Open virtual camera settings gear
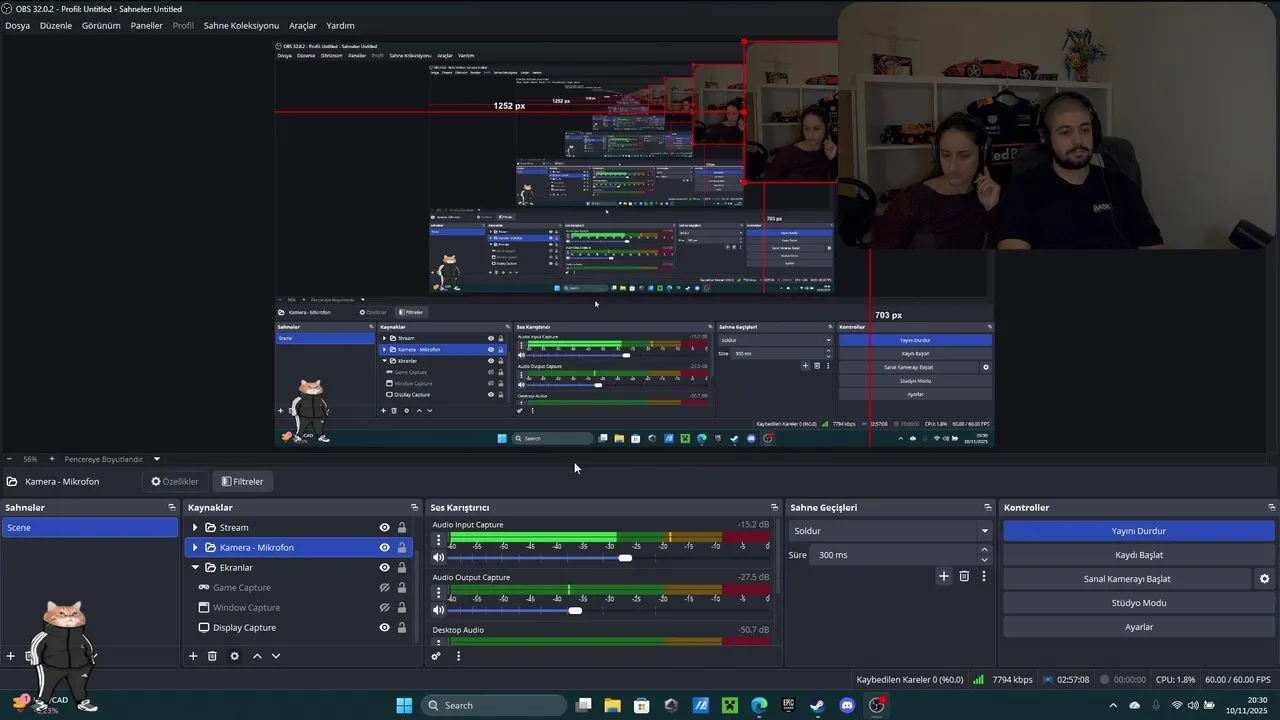The image size is (1280, 720). tap(1264, 579)
